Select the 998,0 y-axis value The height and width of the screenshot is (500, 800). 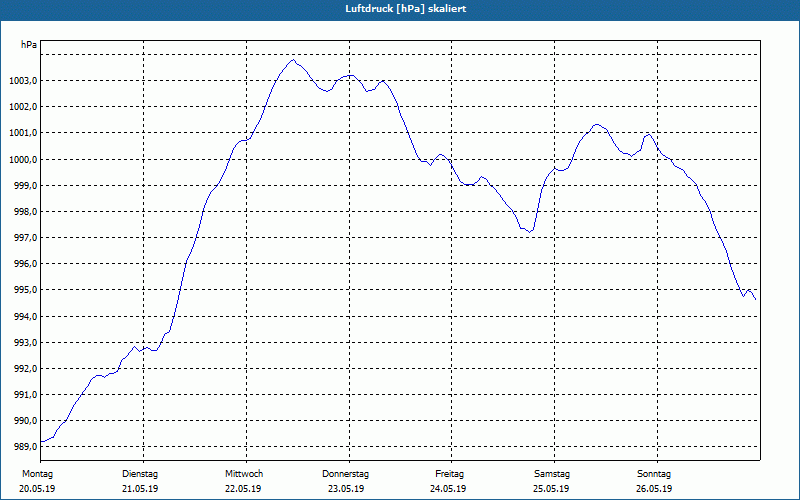point(26,211)
